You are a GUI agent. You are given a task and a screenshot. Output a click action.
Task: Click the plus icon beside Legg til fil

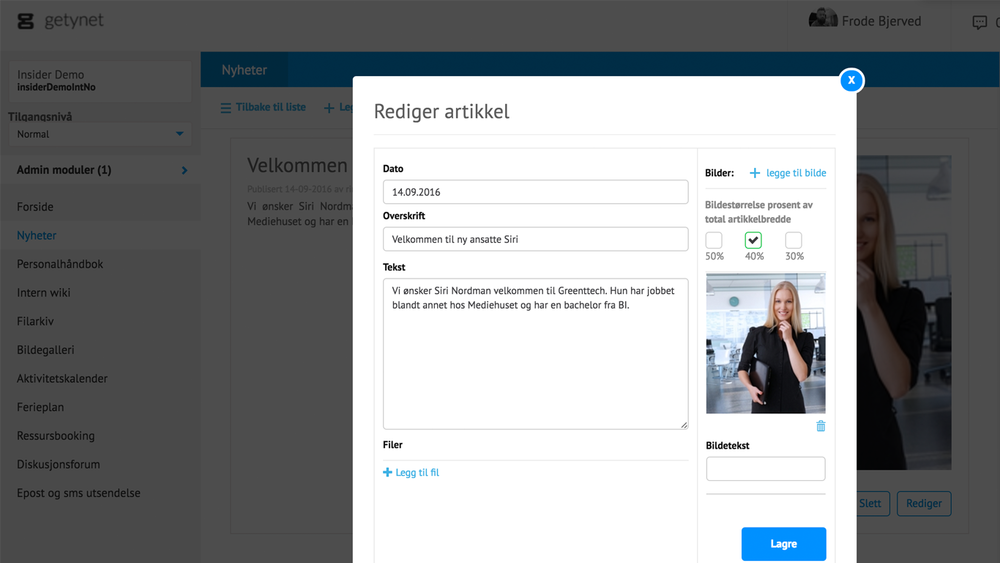point(388,472)
